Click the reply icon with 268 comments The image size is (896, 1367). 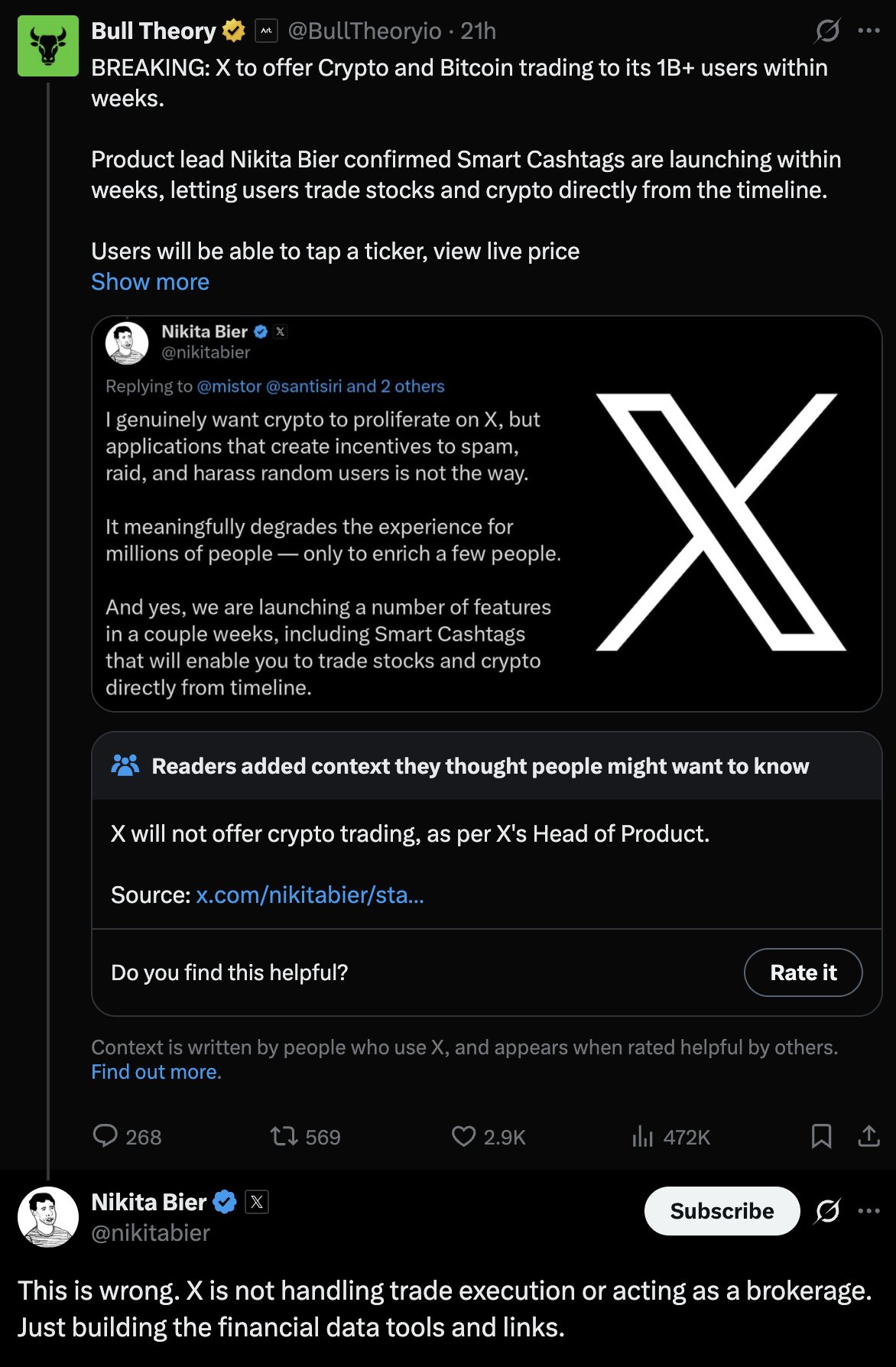106,1136
